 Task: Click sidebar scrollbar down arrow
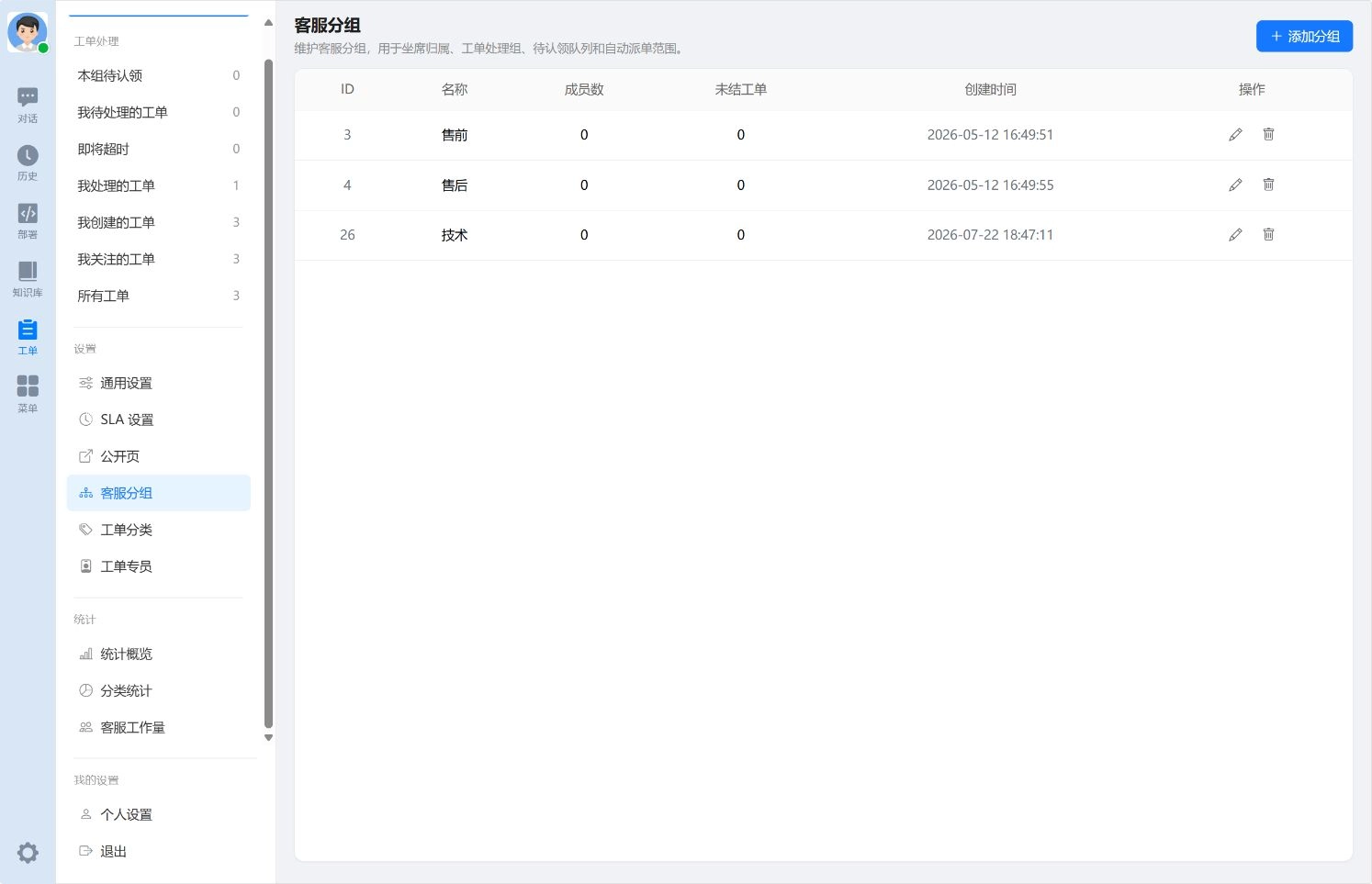268,737
